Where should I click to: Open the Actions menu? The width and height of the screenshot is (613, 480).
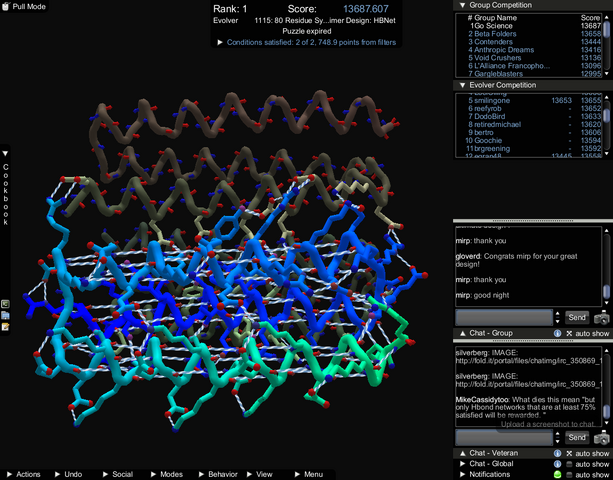click(24, 474)
